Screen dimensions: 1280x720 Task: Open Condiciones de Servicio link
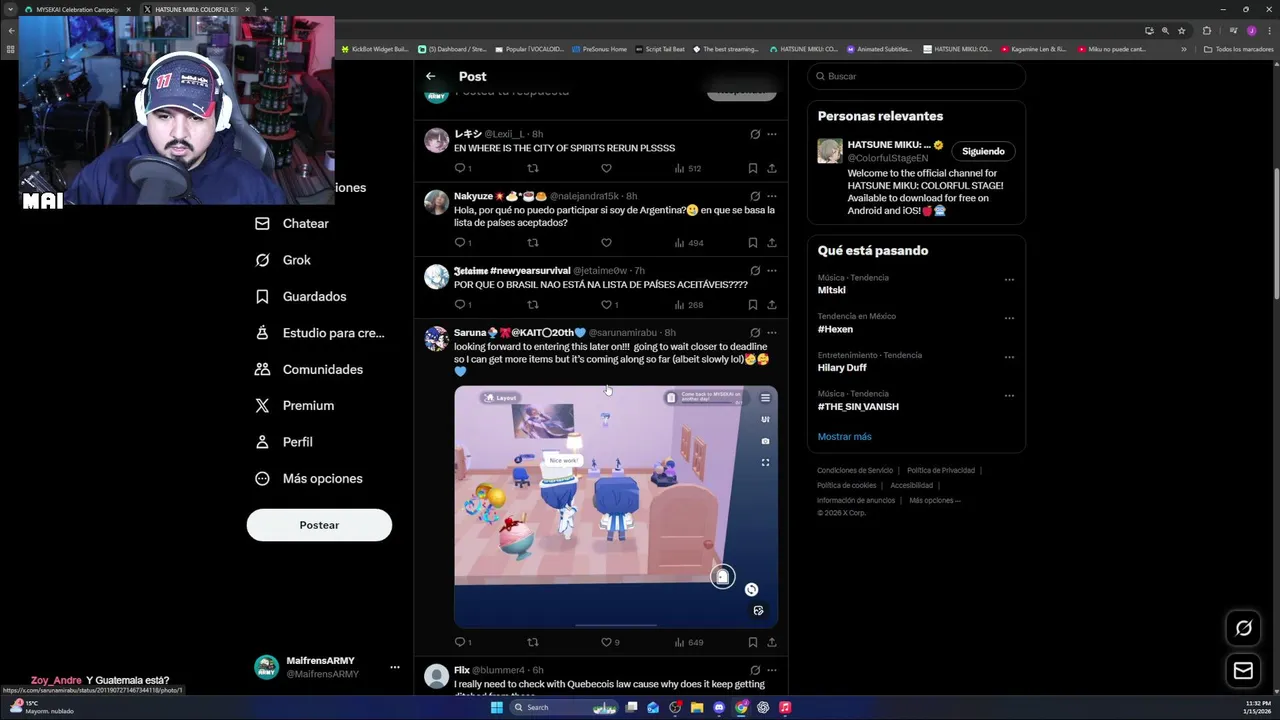pyautogui.click(x=855, y=470)
